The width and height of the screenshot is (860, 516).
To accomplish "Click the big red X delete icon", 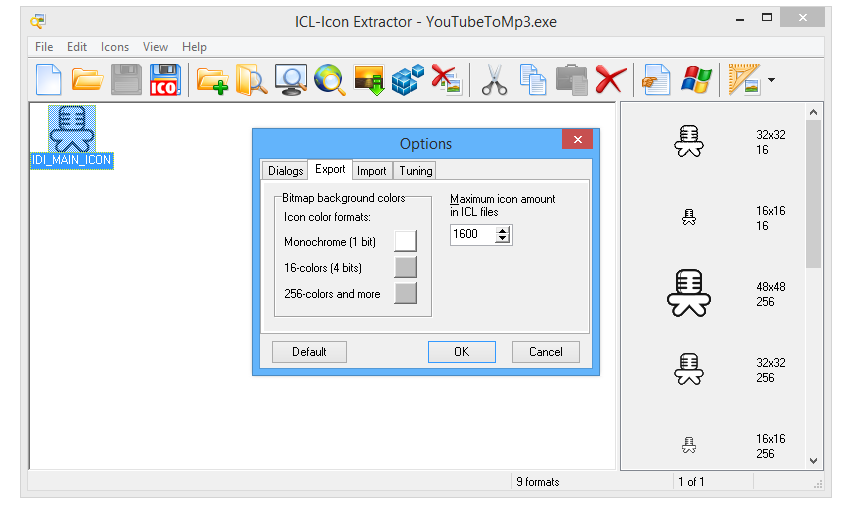I will pos(610,80).
